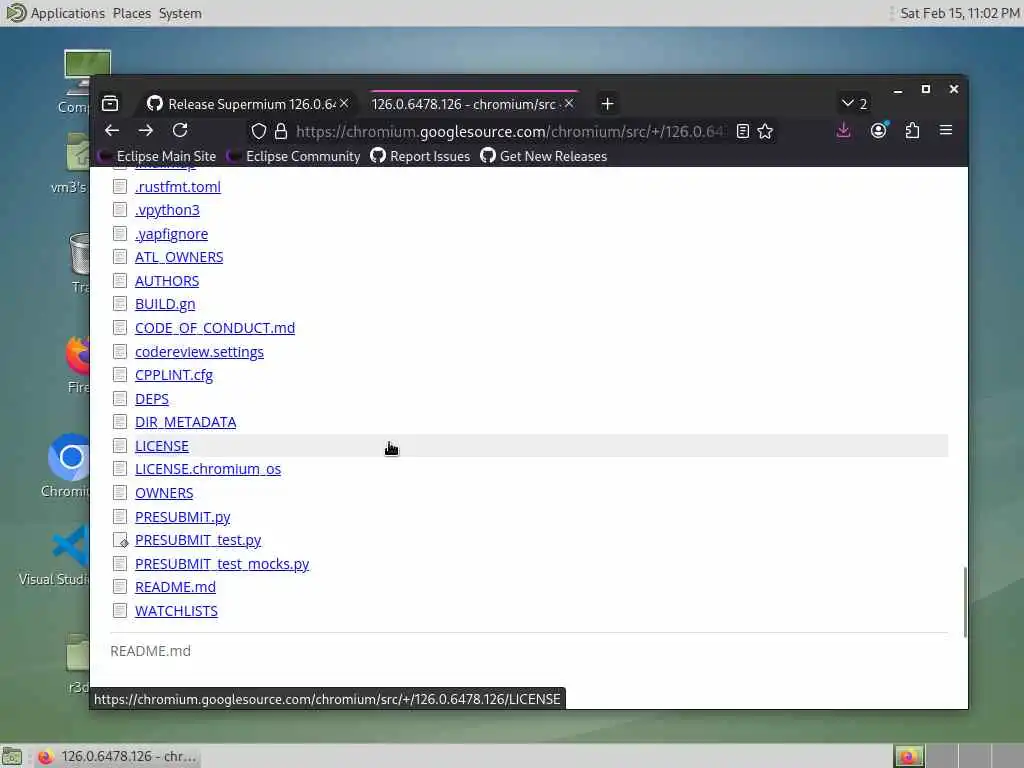
Task: Open the WATCHLISTS file link
Action: (176, 611)
